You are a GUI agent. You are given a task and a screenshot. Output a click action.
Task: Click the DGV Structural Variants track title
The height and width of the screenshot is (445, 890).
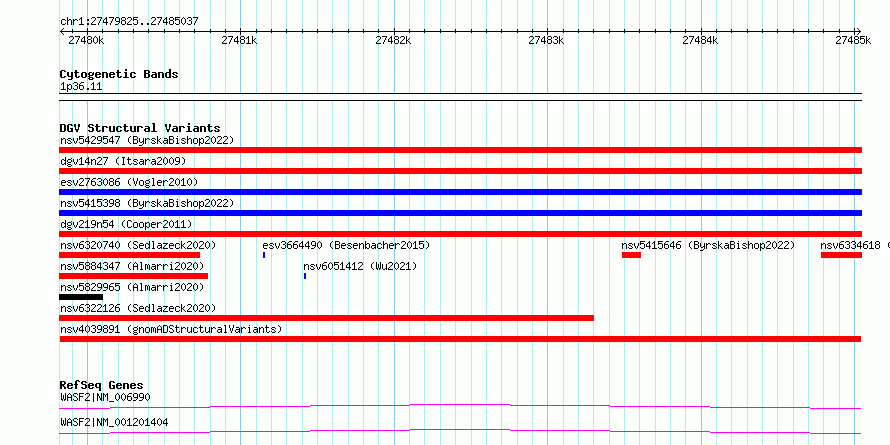(x=140, y=128)
